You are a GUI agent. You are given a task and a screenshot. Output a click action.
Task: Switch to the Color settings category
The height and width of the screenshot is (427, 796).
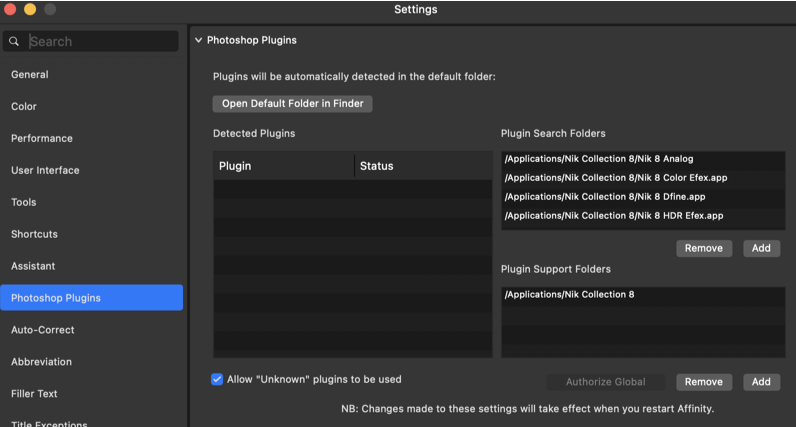point(24,106)
